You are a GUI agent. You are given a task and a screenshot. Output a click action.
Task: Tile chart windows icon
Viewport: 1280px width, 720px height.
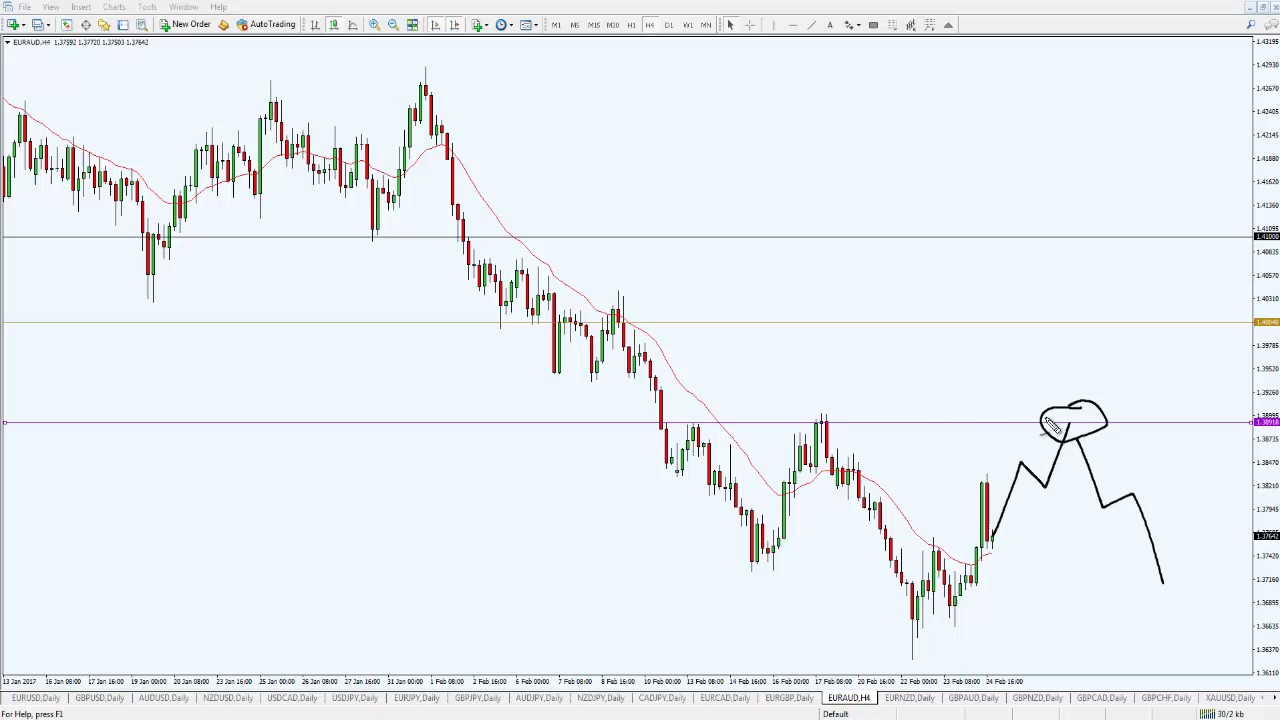pyautogui.click(x=412, y=25)
